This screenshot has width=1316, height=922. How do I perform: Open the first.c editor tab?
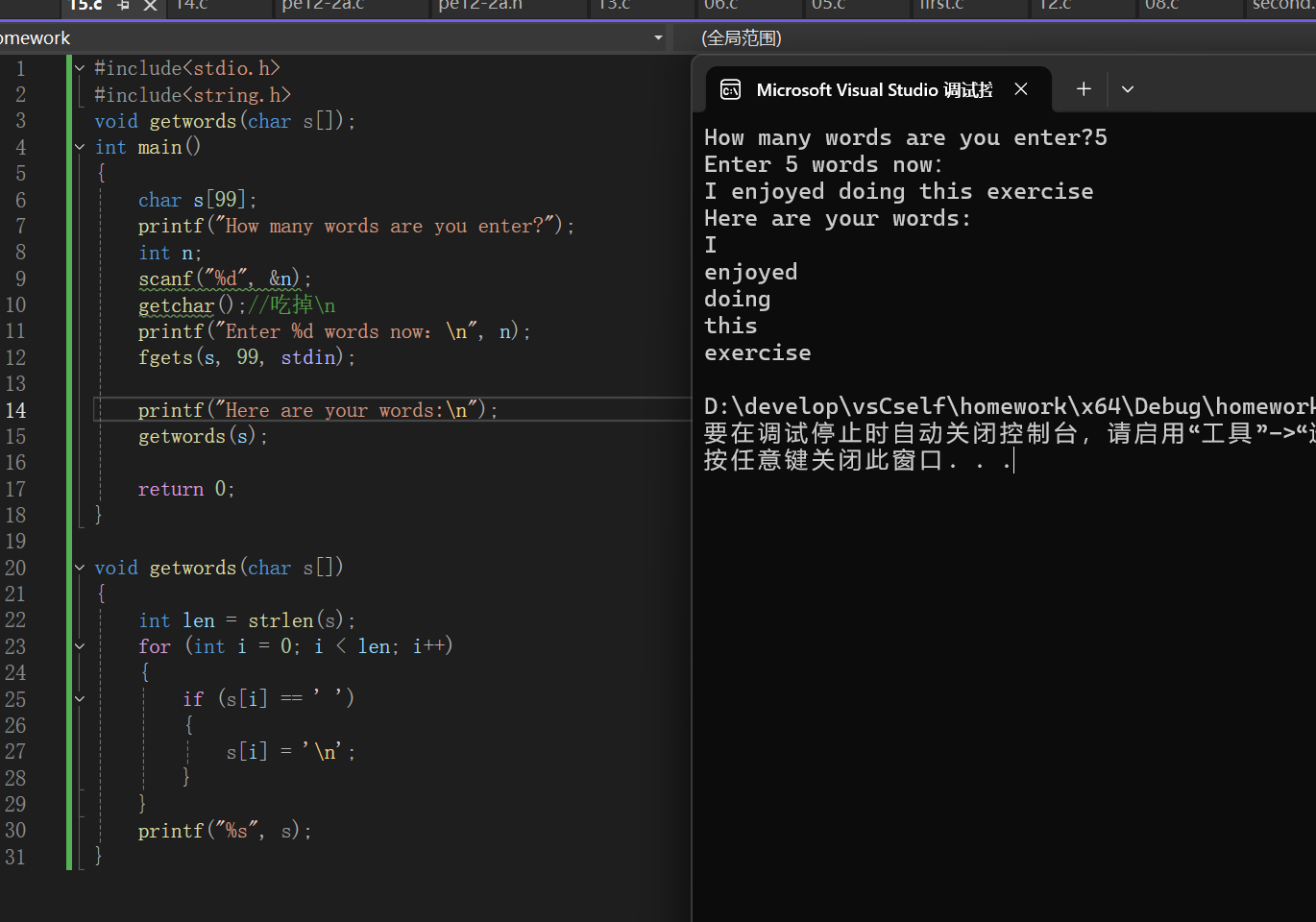click(x=941, y=6)
